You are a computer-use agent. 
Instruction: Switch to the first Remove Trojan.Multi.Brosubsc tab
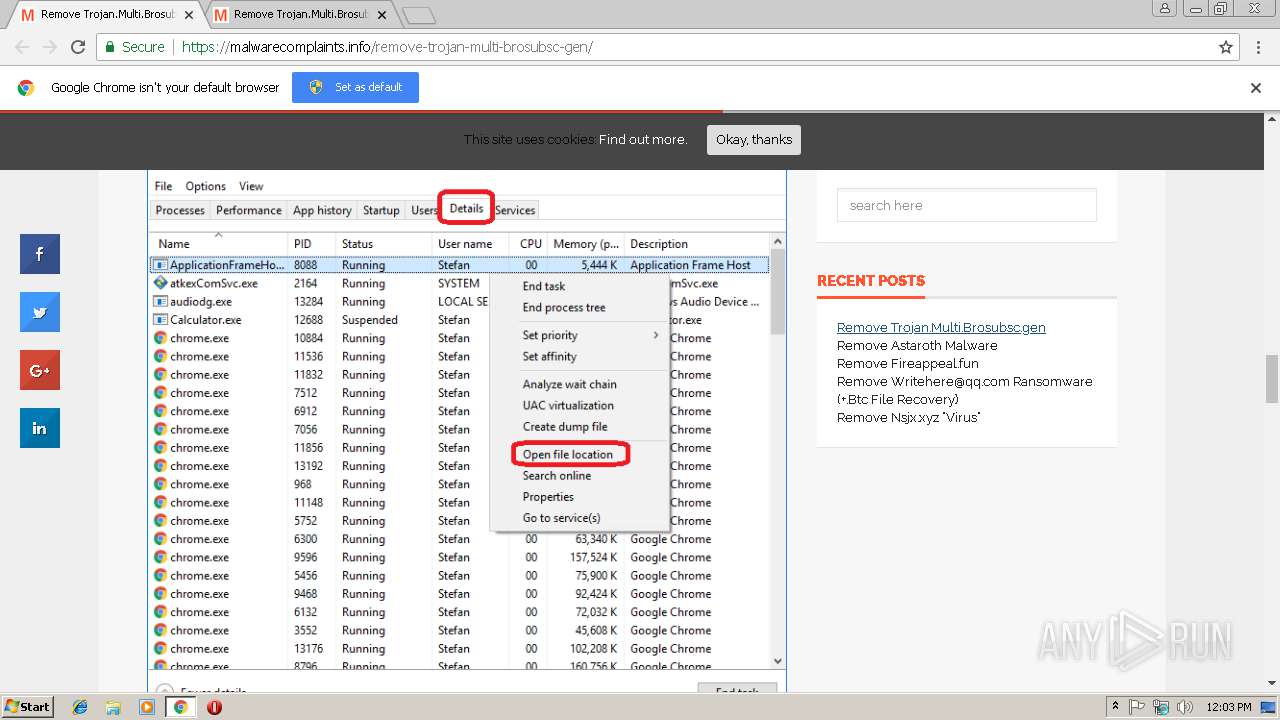pos(105,15)
